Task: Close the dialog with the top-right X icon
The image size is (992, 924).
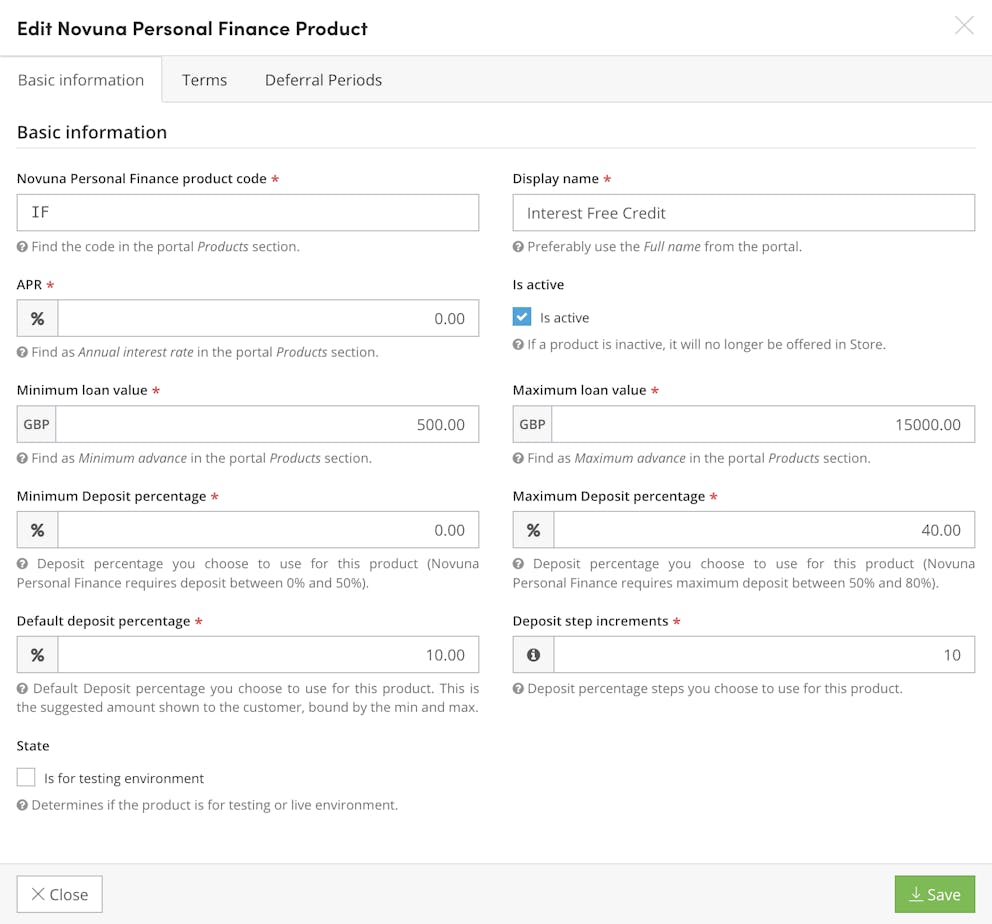Action: pyautogui.click(x=964, y=25)
